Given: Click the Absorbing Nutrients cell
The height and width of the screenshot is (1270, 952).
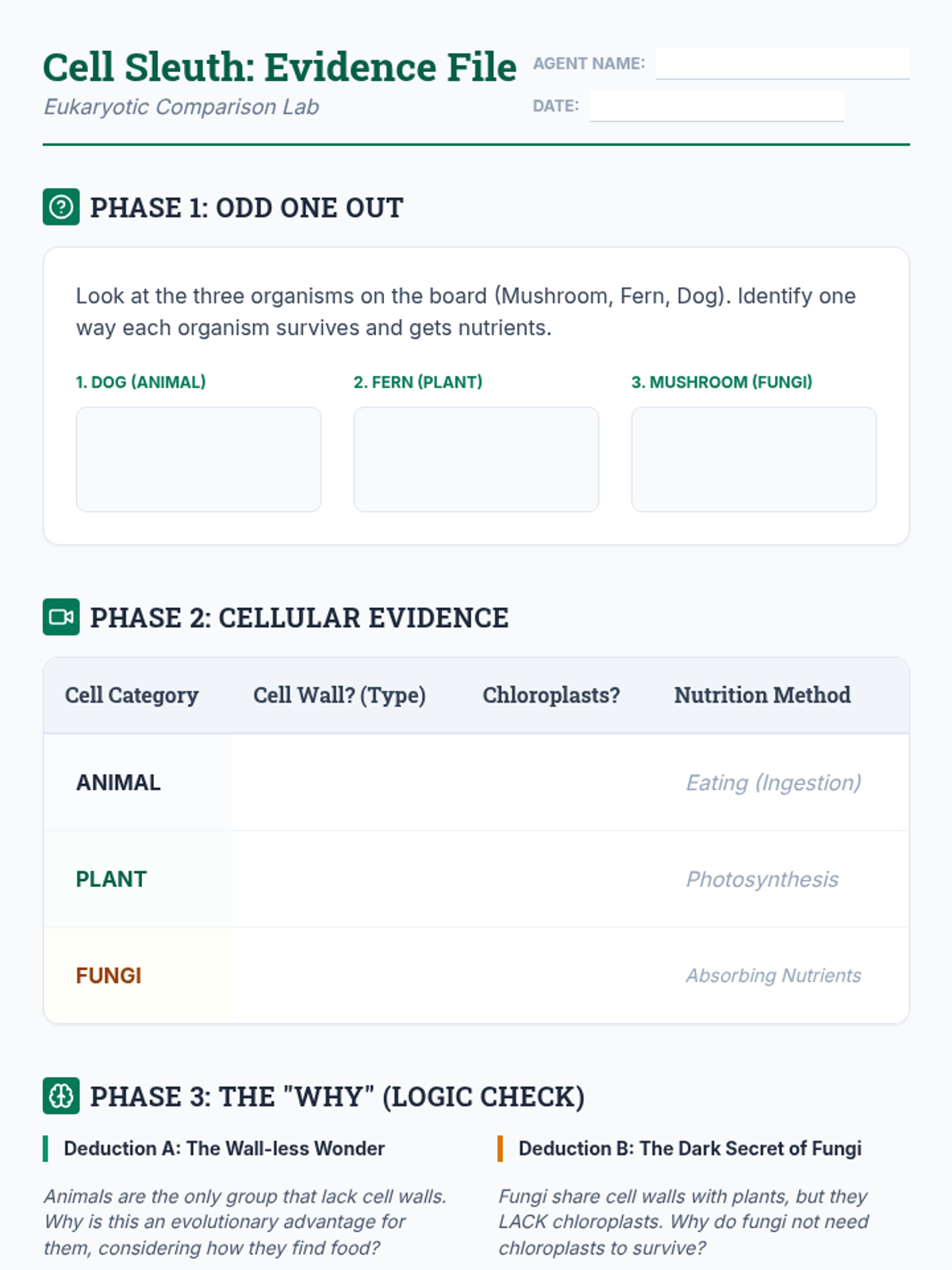Looking at the screenshot, I should 773,976.
